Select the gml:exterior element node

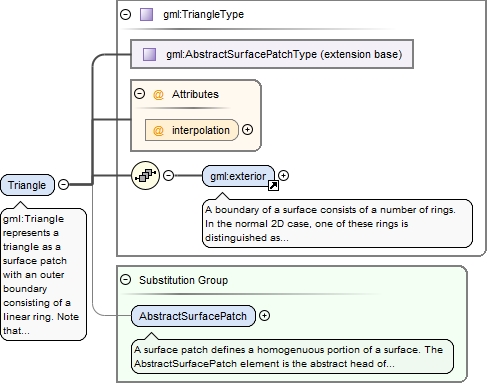pos(238,176)
